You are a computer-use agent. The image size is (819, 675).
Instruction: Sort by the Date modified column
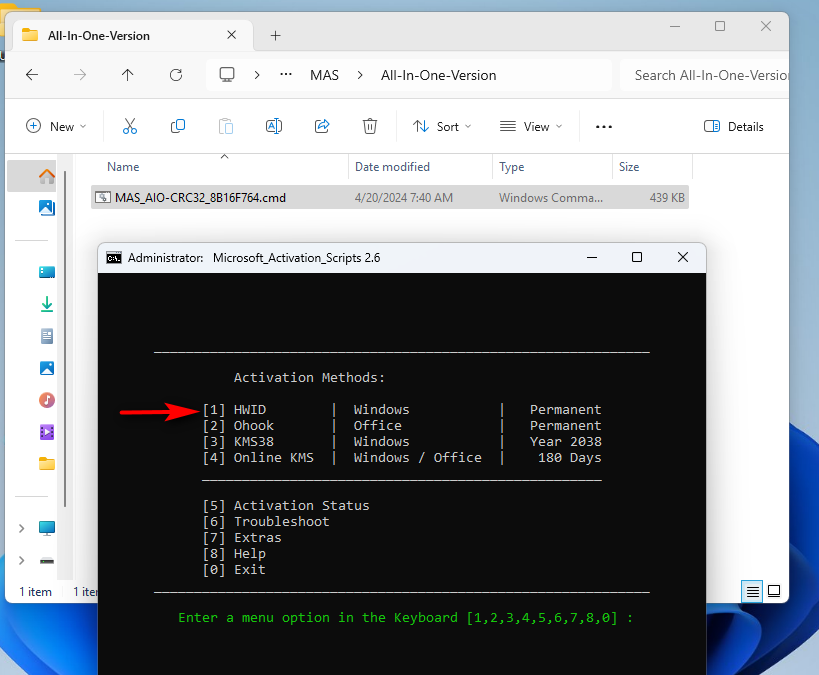point(392,167)
